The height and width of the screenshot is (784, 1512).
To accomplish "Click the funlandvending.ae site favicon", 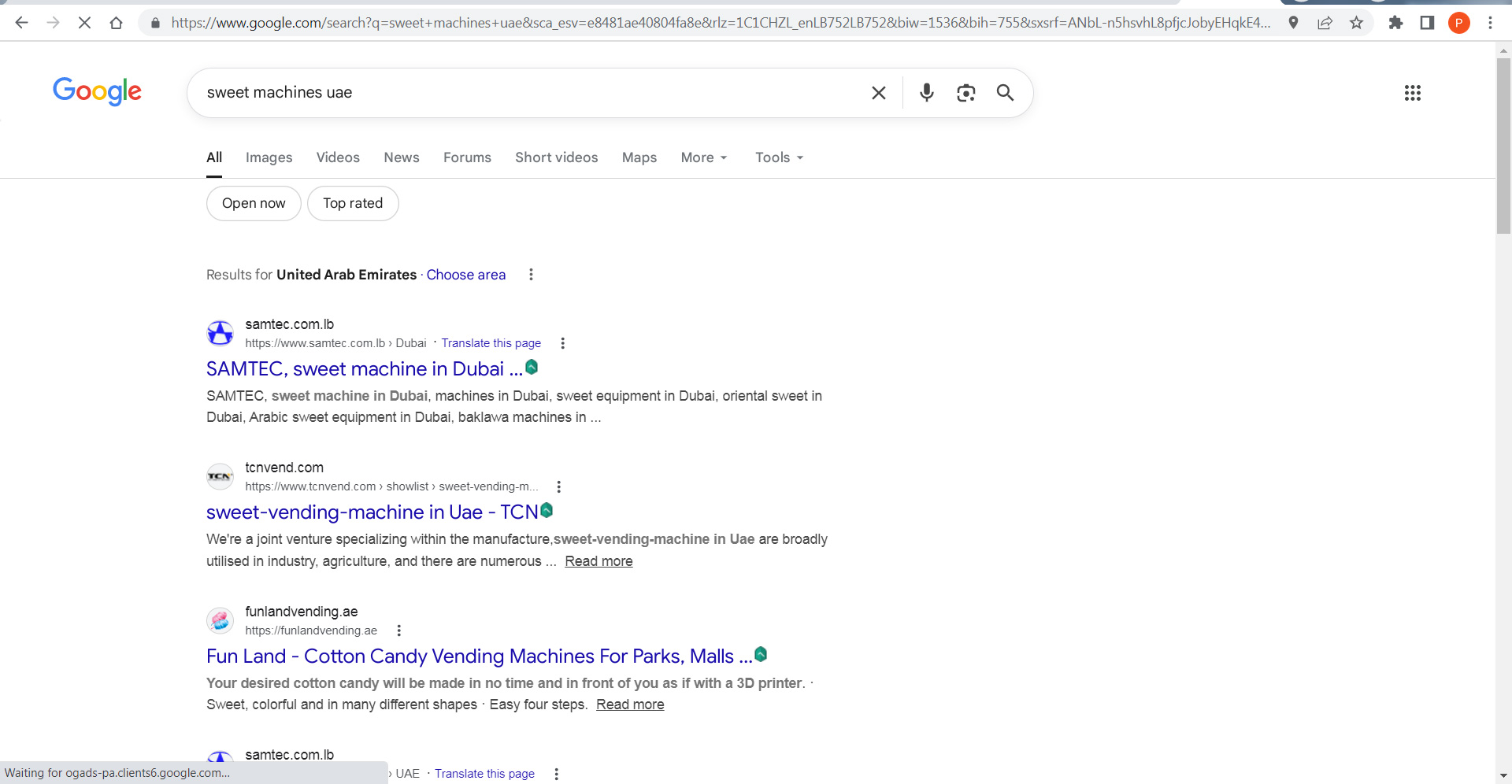I will point(220,620).
